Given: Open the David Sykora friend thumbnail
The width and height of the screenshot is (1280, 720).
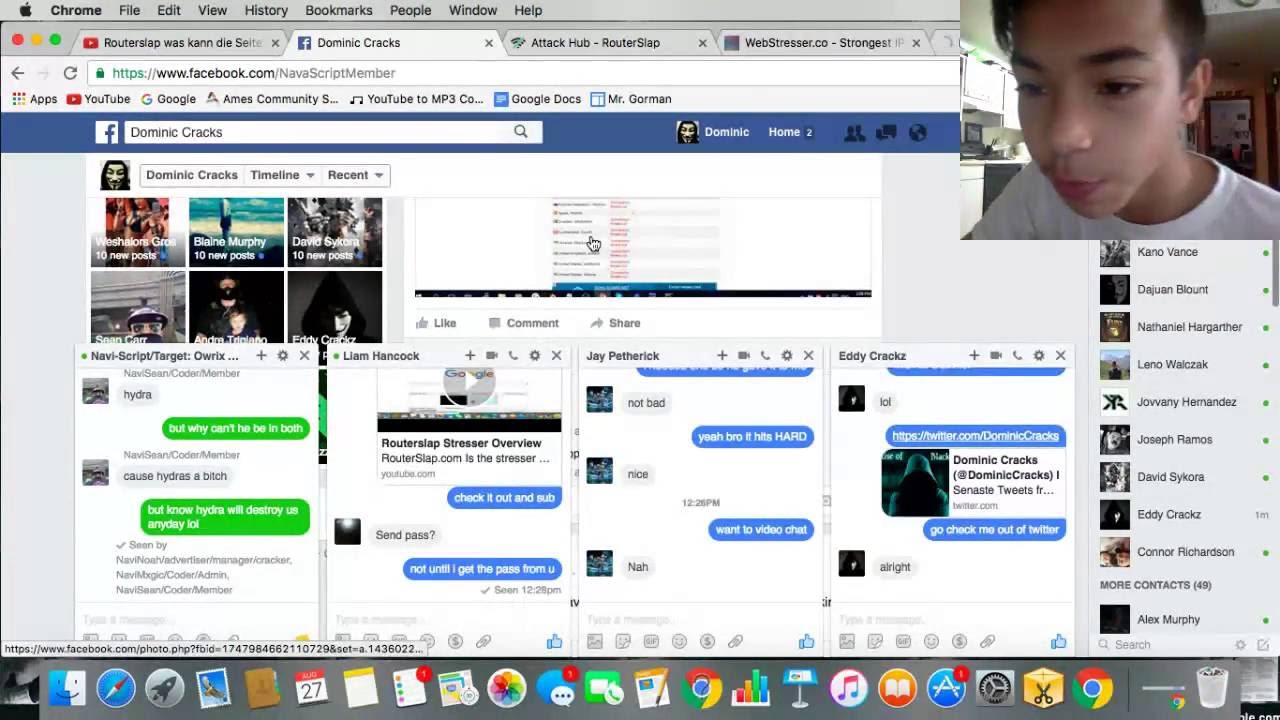Looking at the screenshot, I should click(x=335, y=232).
